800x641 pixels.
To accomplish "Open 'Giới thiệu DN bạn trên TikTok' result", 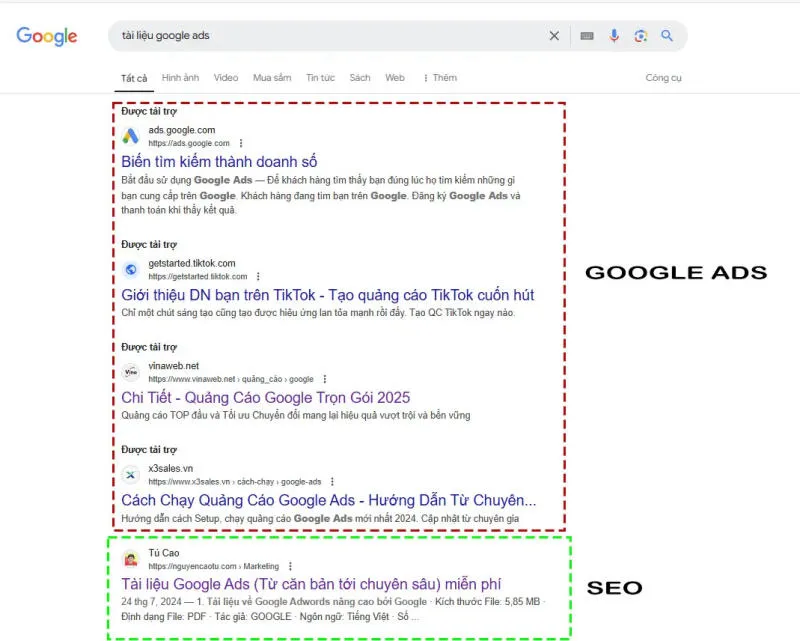I will (x=328, y=295).
